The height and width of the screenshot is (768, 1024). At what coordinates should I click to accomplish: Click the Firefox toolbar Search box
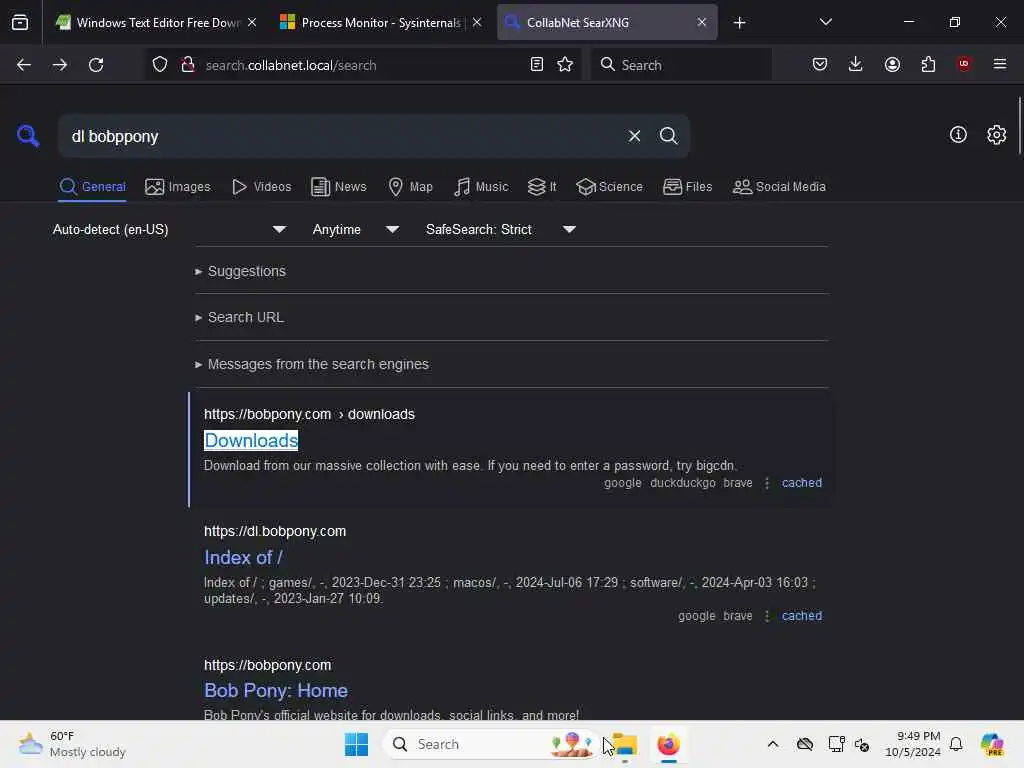point(680,65)
